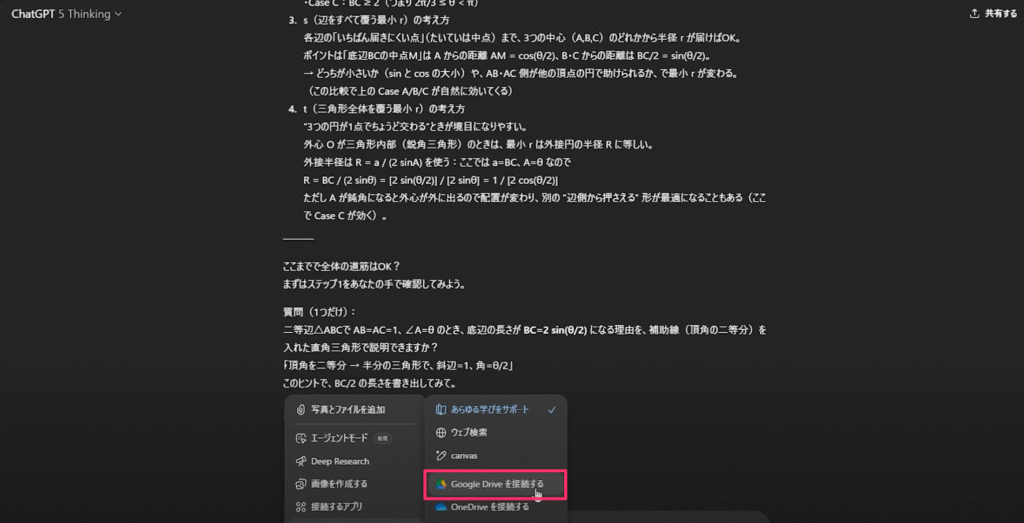Click the 新規 badge beside エージェントモード
Viewport: 1024px width, 523px height.
(383, 438)
